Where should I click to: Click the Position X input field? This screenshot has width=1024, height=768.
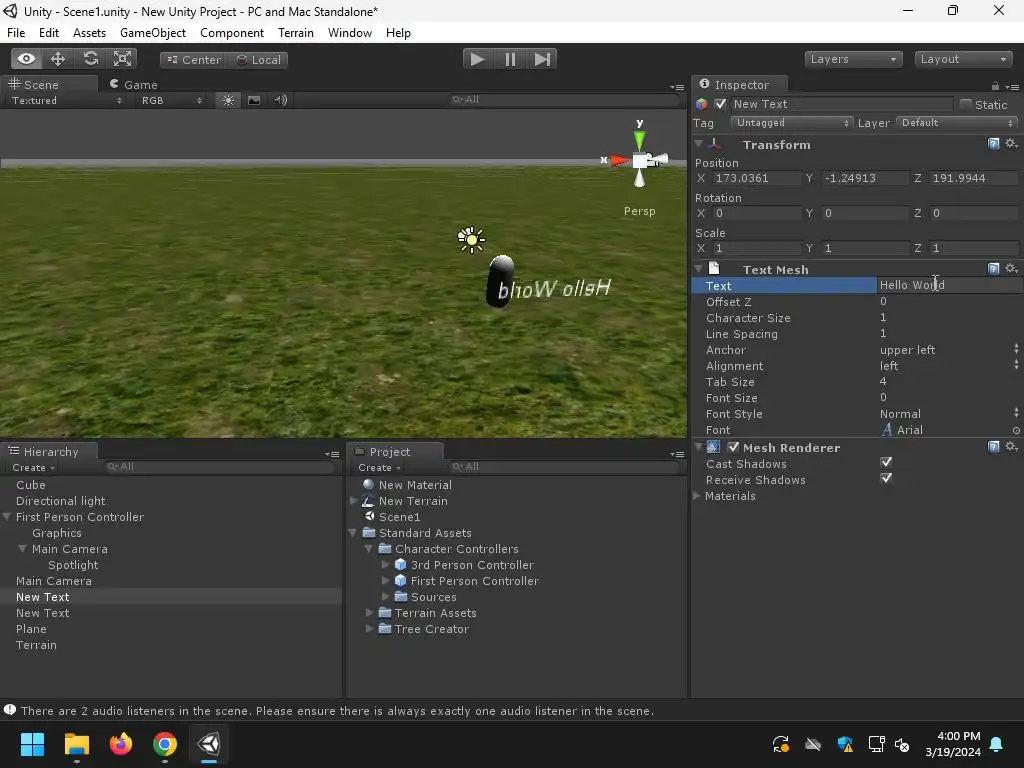click(757, 178)
